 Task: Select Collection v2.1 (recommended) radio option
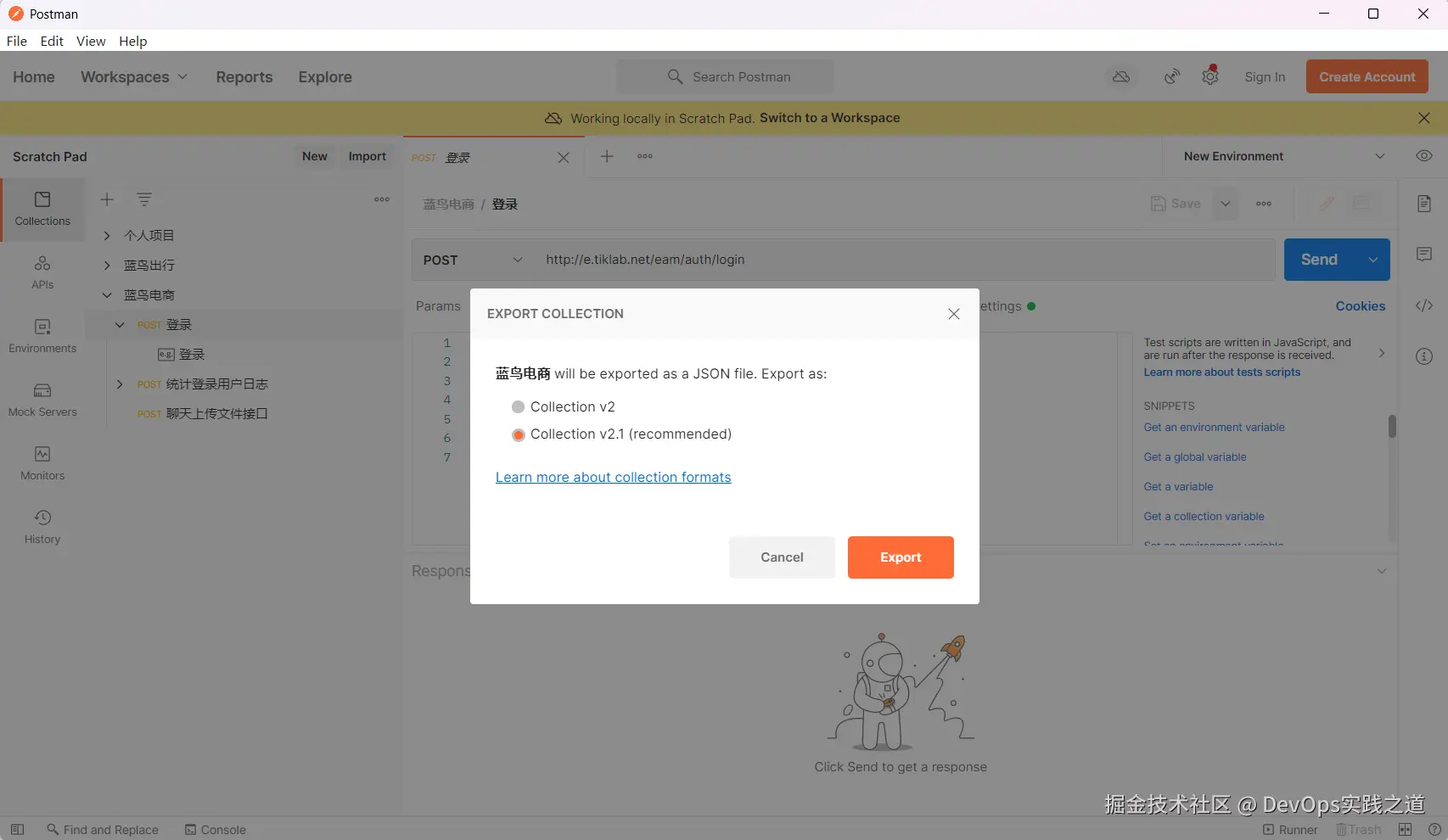518,434
